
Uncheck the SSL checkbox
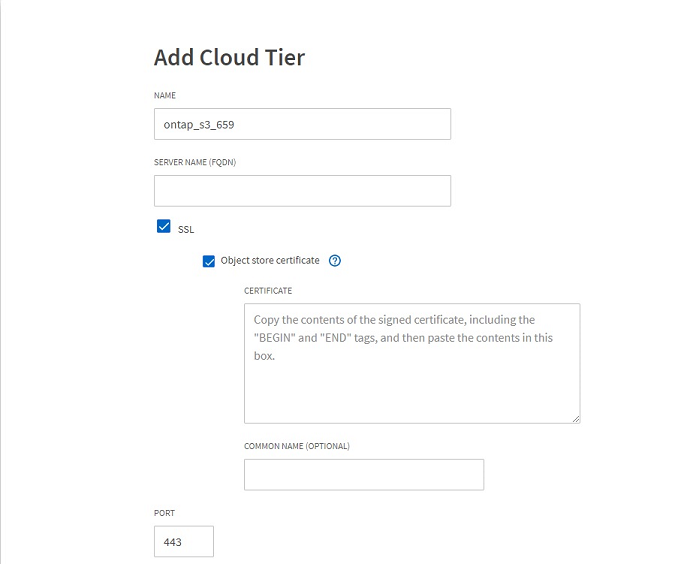click(164, 226)
